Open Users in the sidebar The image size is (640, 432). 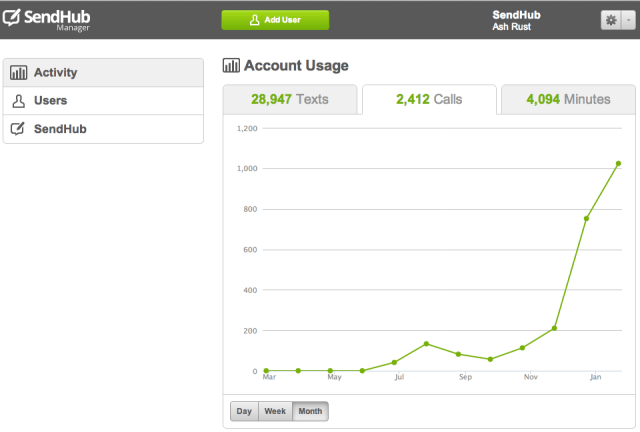pos(103,100)
